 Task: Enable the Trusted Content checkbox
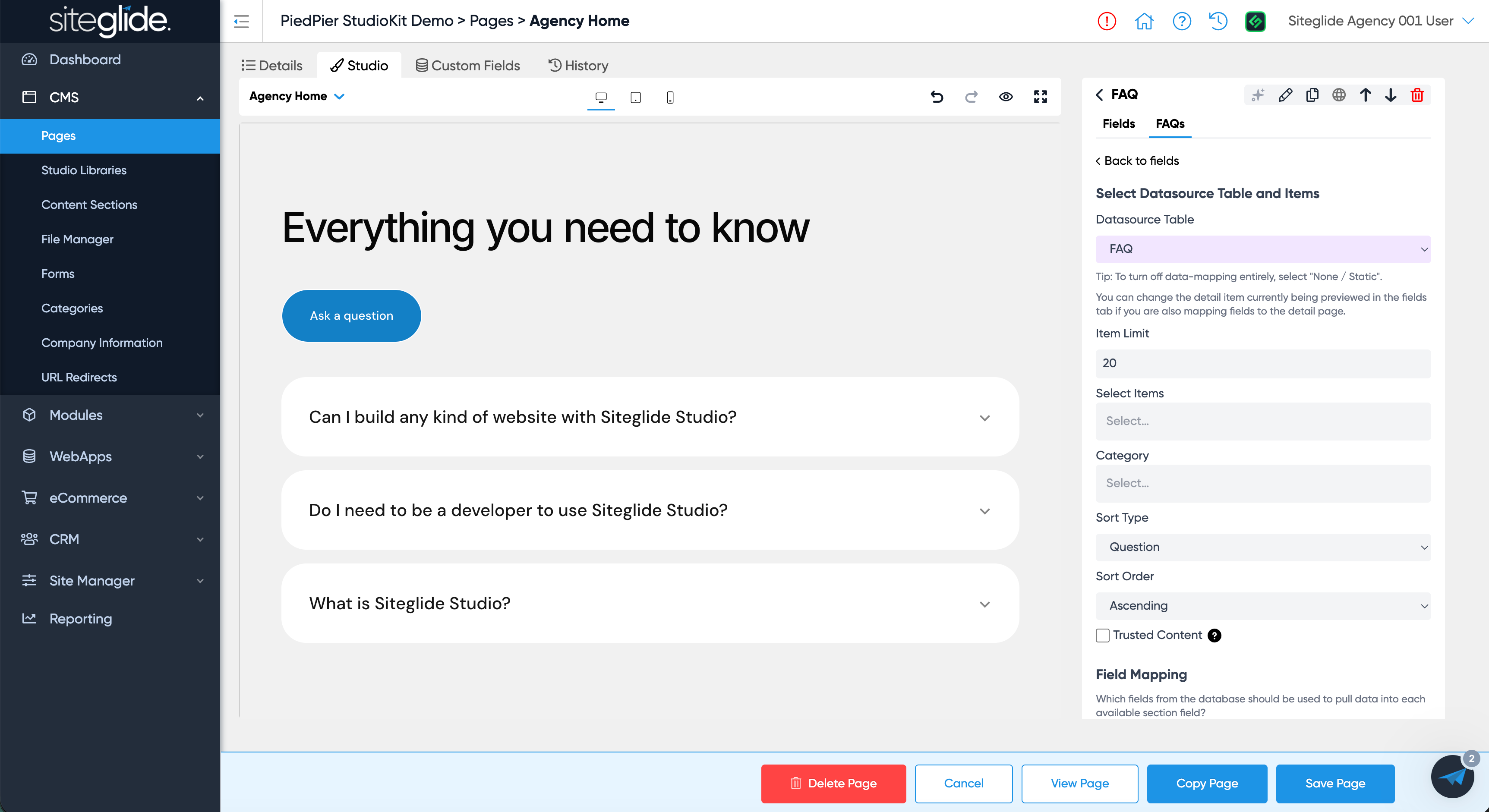pyautogui.click(x=1103, y=635)
